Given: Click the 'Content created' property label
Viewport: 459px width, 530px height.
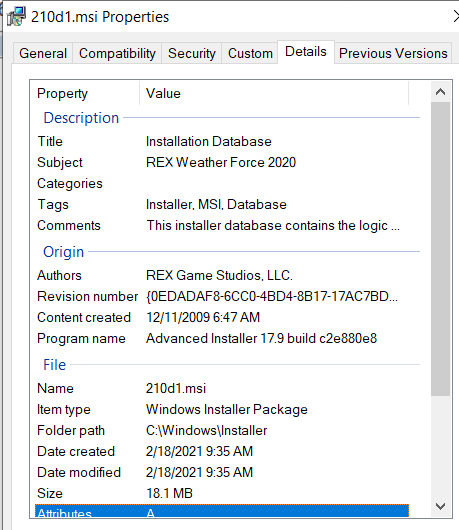Looking at the screenshot, I should coord(84,317).
